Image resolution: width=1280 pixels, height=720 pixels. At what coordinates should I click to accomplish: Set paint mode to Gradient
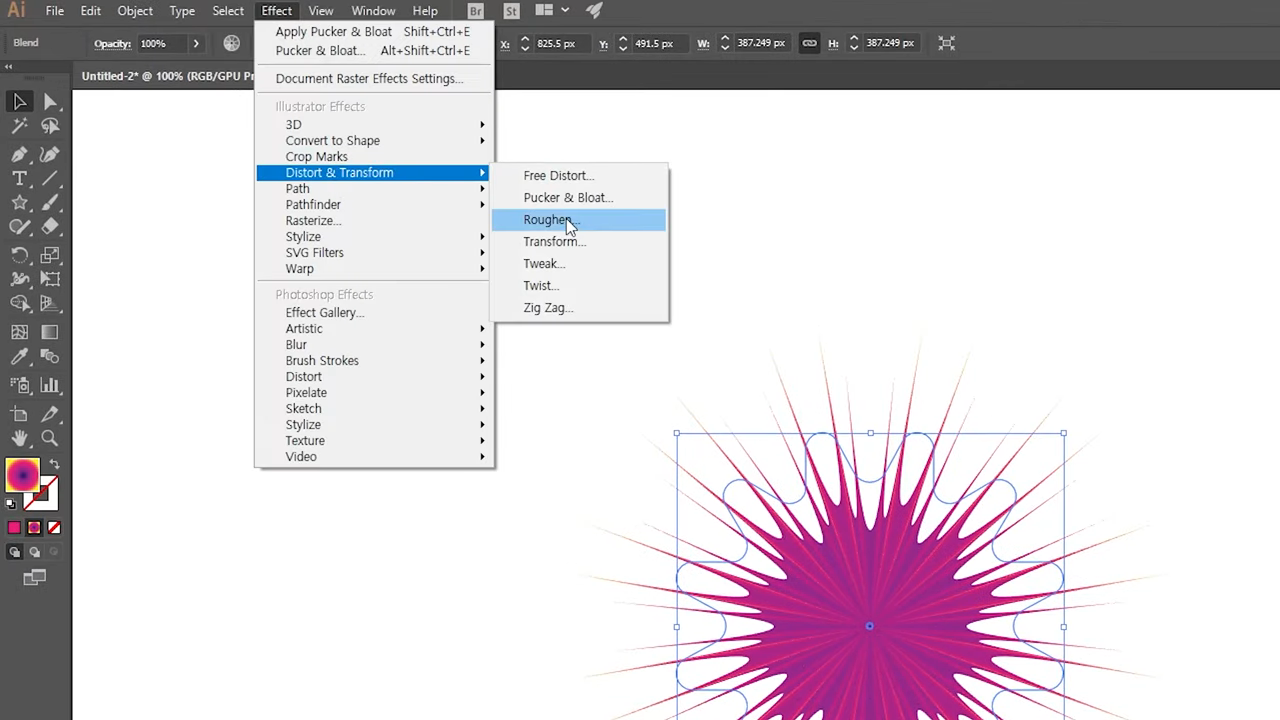coord(34,528)
